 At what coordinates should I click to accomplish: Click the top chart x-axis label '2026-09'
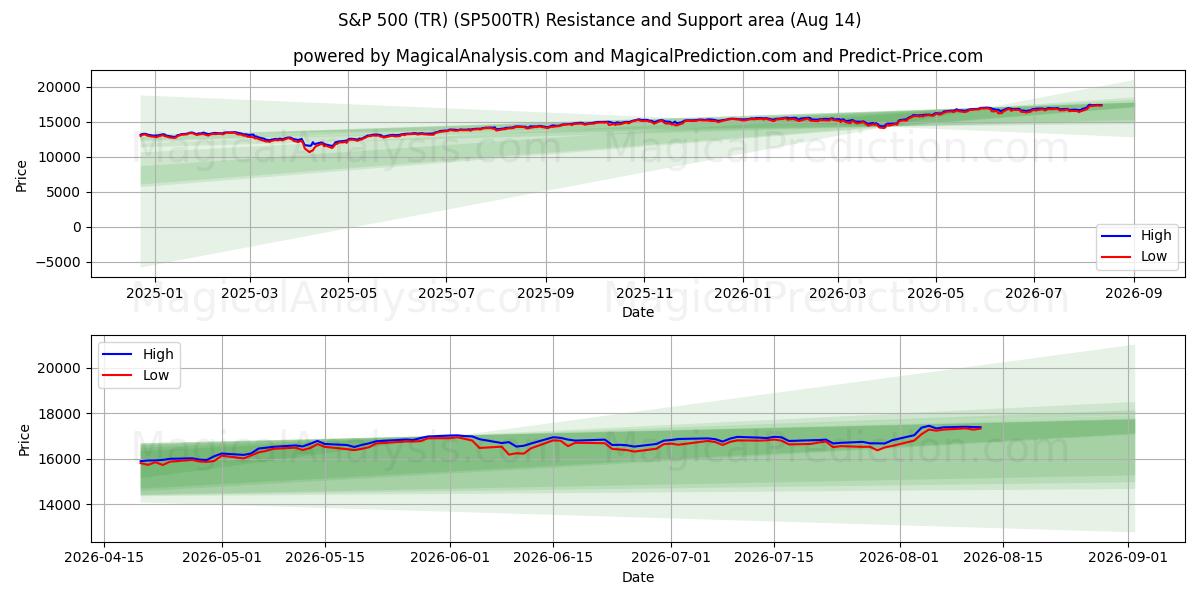click(1134, 295)
